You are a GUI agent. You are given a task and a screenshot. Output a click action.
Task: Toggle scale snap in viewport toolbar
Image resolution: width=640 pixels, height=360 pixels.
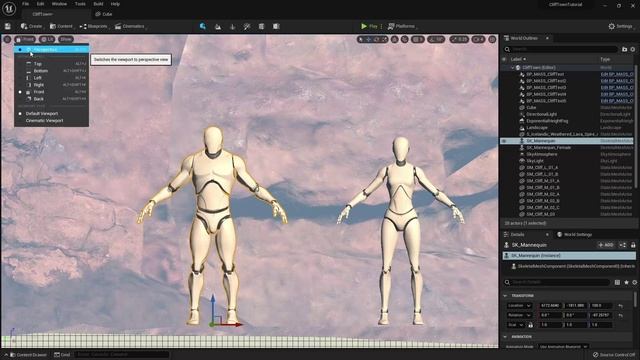point(459,39)
